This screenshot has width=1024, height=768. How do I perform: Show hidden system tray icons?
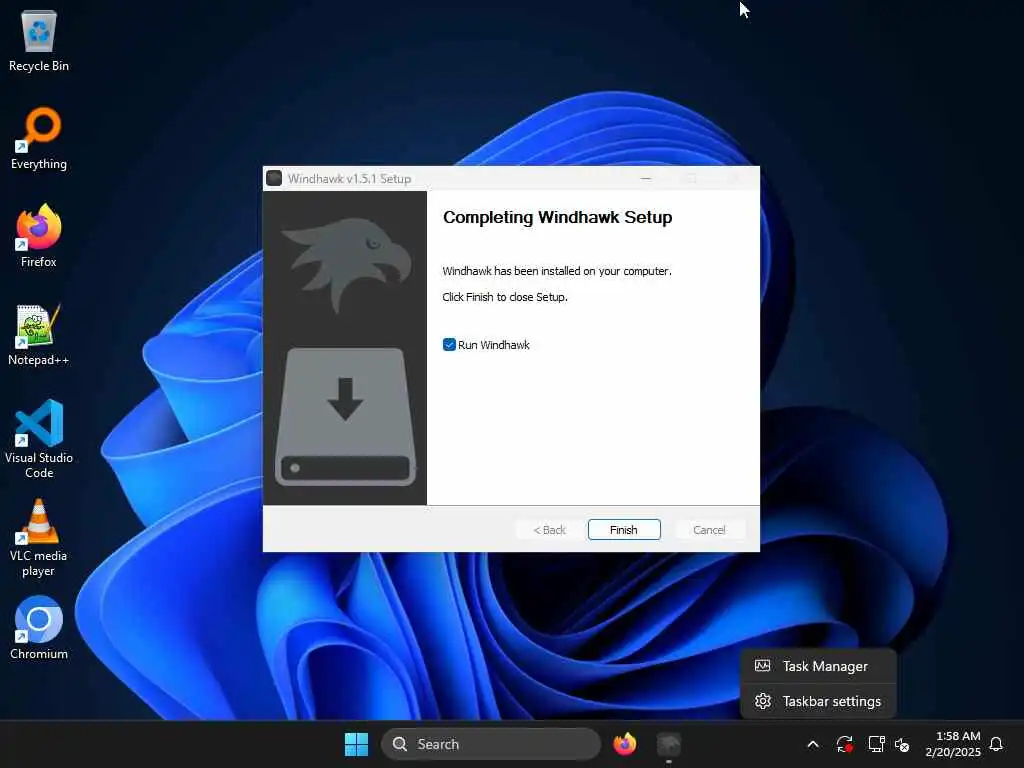[813, 744]
